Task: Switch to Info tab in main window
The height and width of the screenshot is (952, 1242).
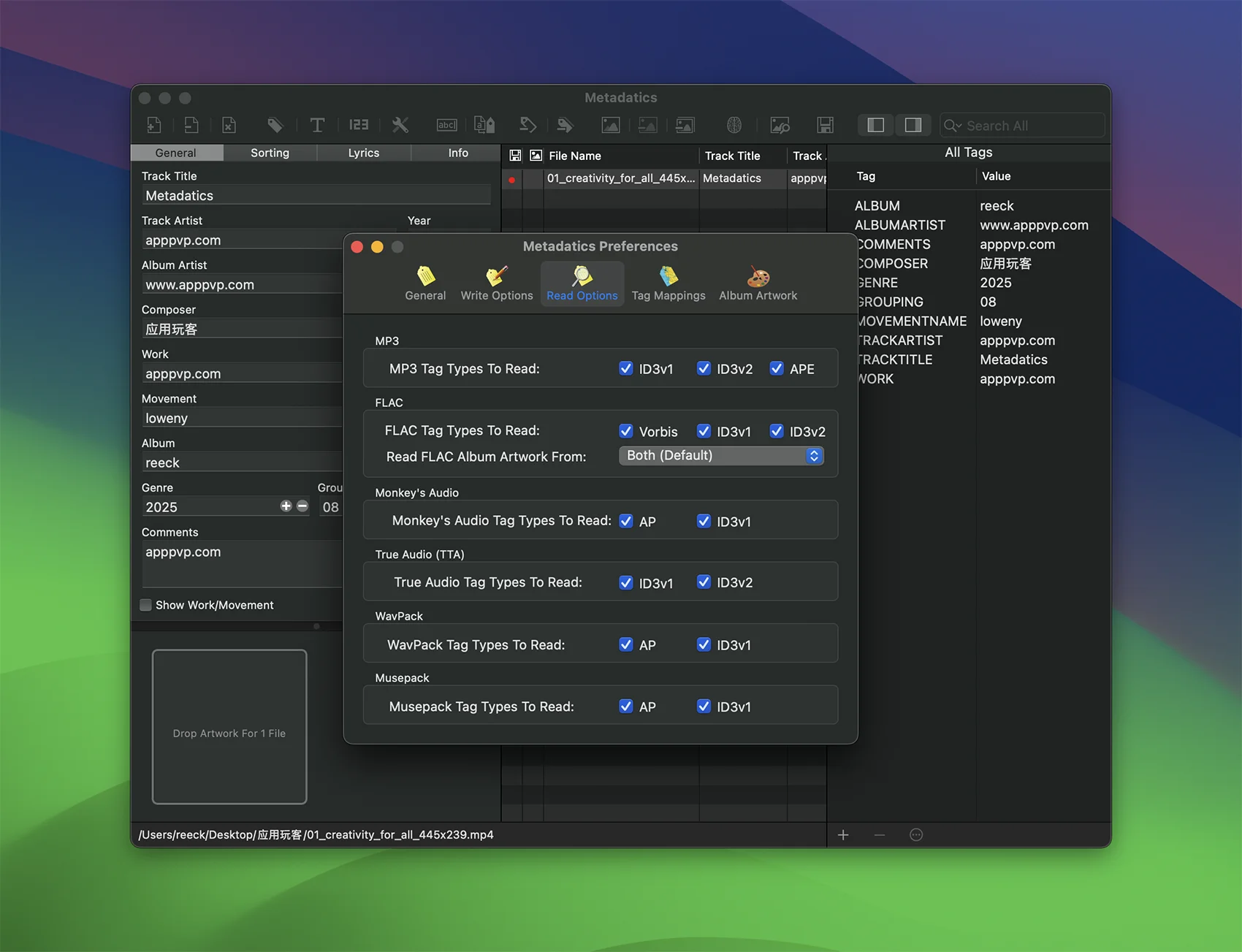Action: click(x=458, y=153)
